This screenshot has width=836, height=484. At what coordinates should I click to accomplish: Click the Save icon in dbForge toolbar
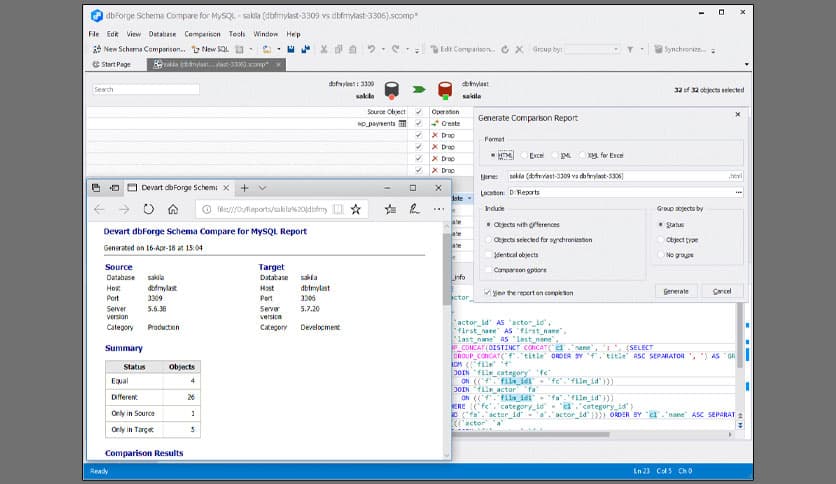tap(291, 49)
